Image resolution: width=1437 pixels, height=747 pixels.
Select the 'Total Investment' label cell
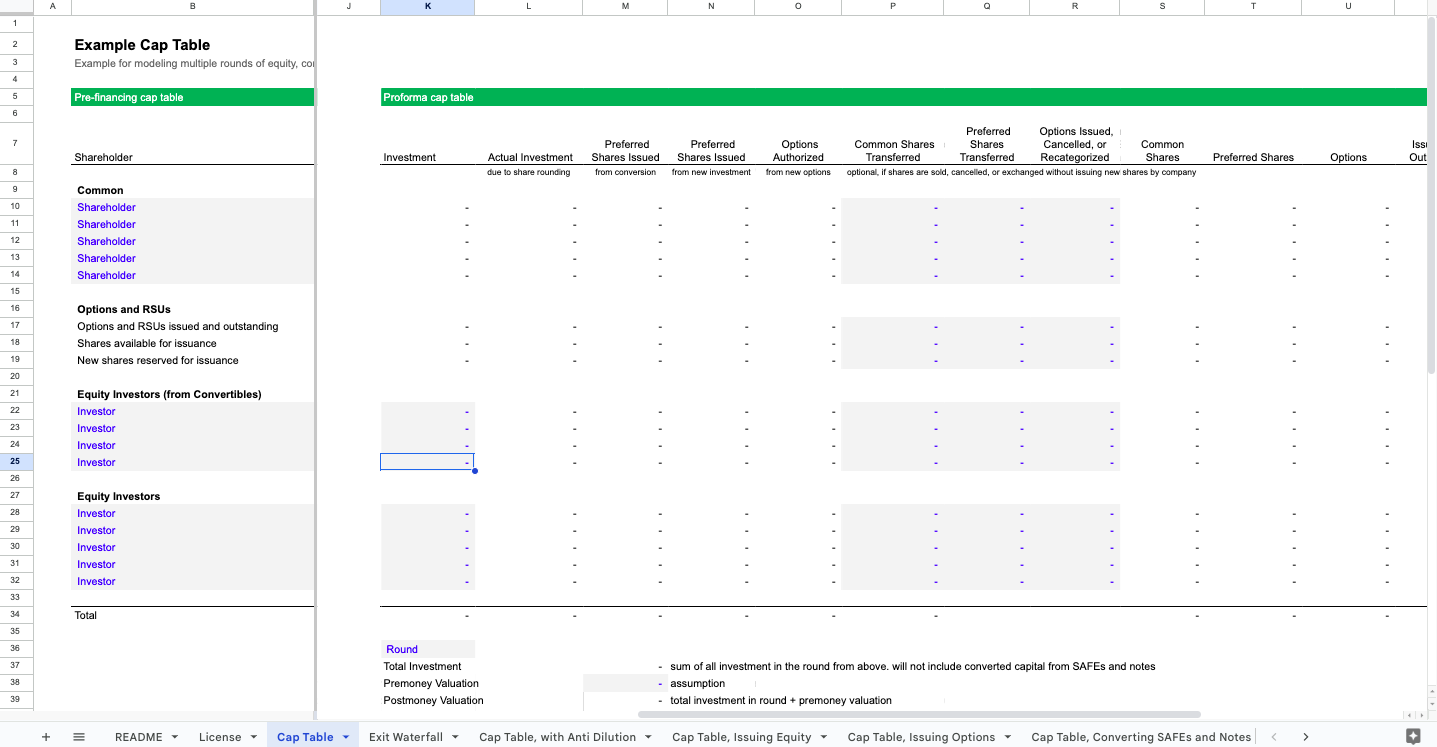[423, 666]
